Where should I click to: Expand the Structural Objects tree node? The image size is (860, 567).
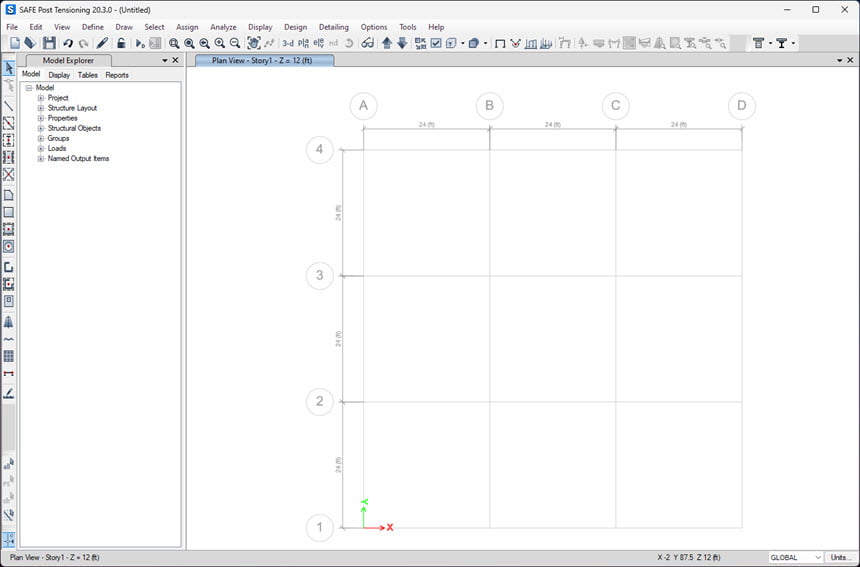point(41,128)
